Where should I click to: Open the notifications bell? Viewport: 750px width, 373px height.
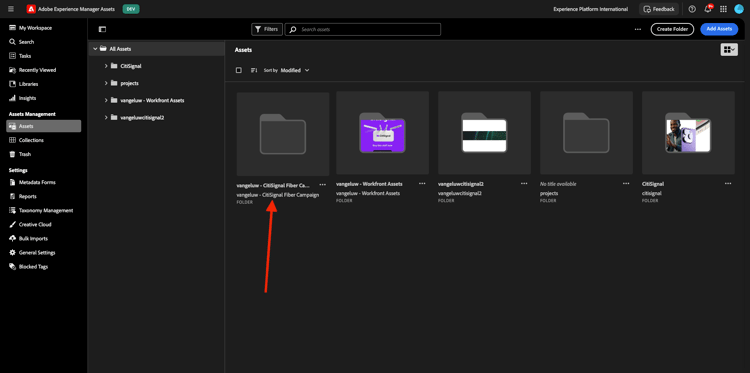click(707, 9)
